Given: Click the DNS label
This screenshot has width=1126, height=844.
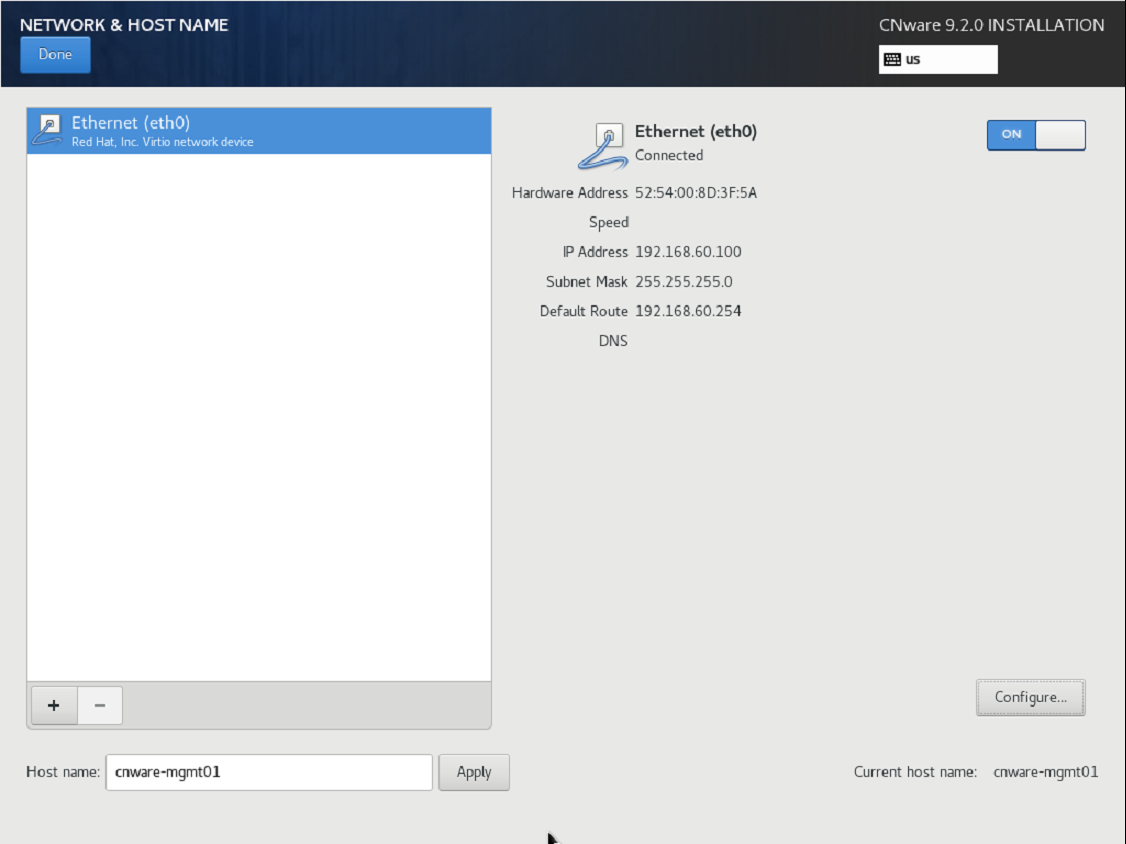Looking at the screenshot, I should 613,341.
